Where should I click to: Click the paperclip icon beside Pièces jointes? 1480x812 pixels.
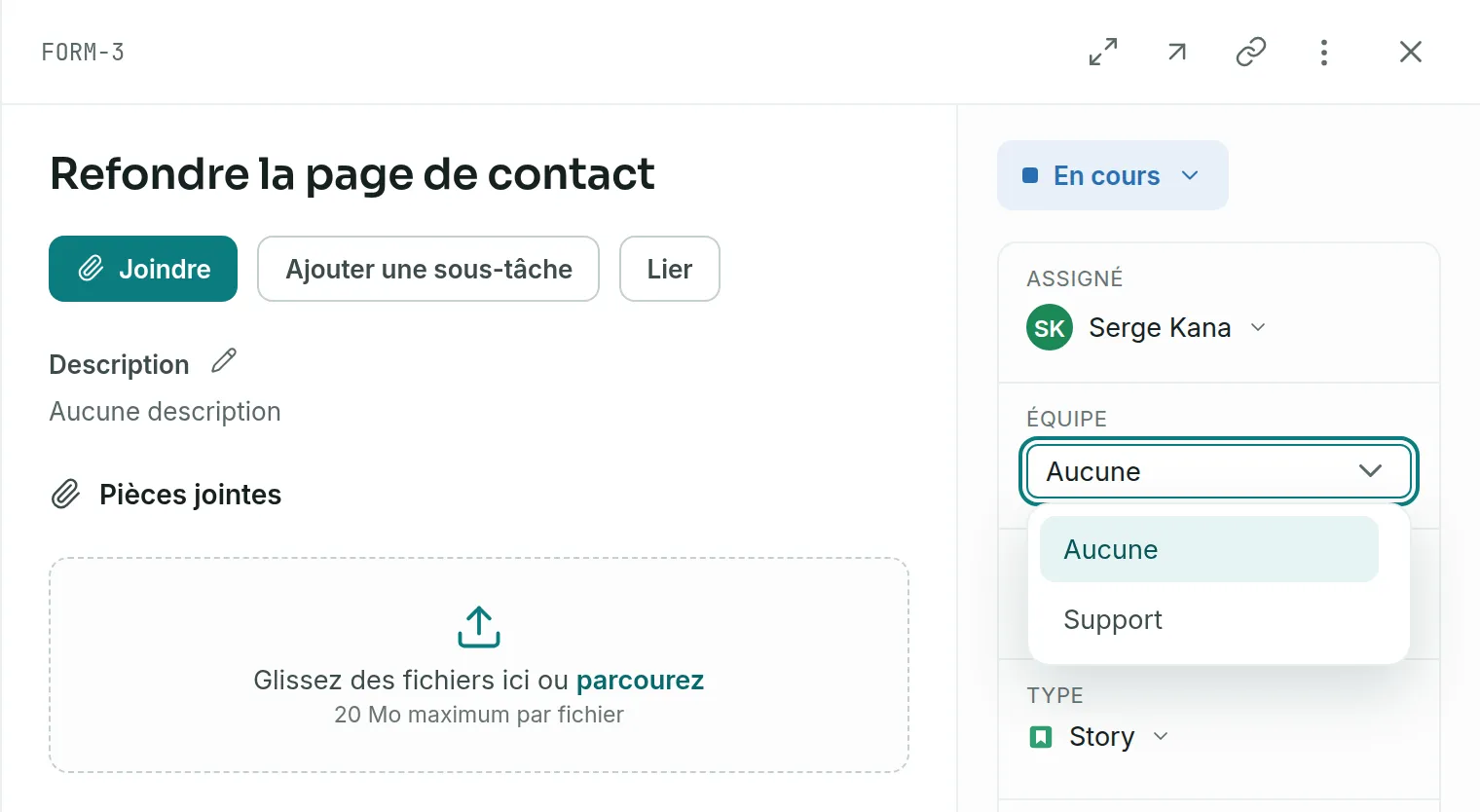point(65,495)
